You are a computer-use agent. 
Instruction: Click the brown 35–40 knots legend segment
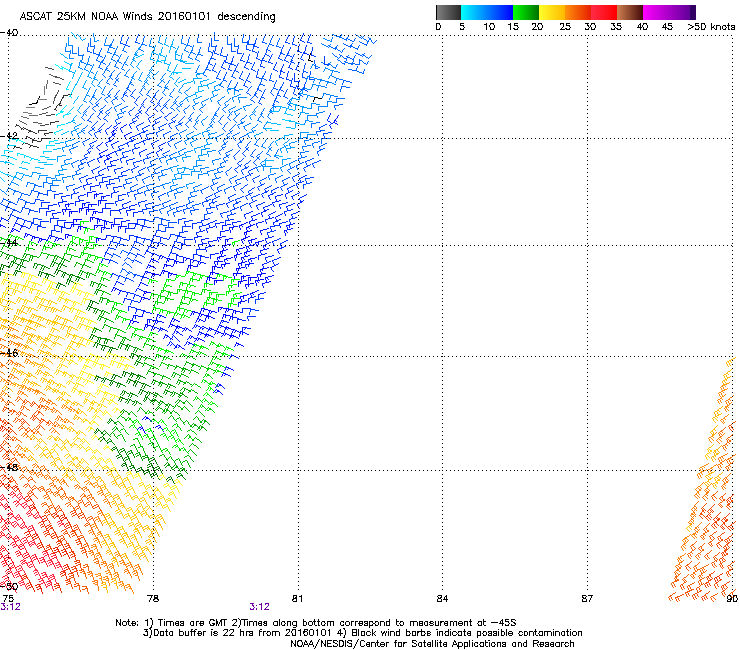[x=630, y=12]
